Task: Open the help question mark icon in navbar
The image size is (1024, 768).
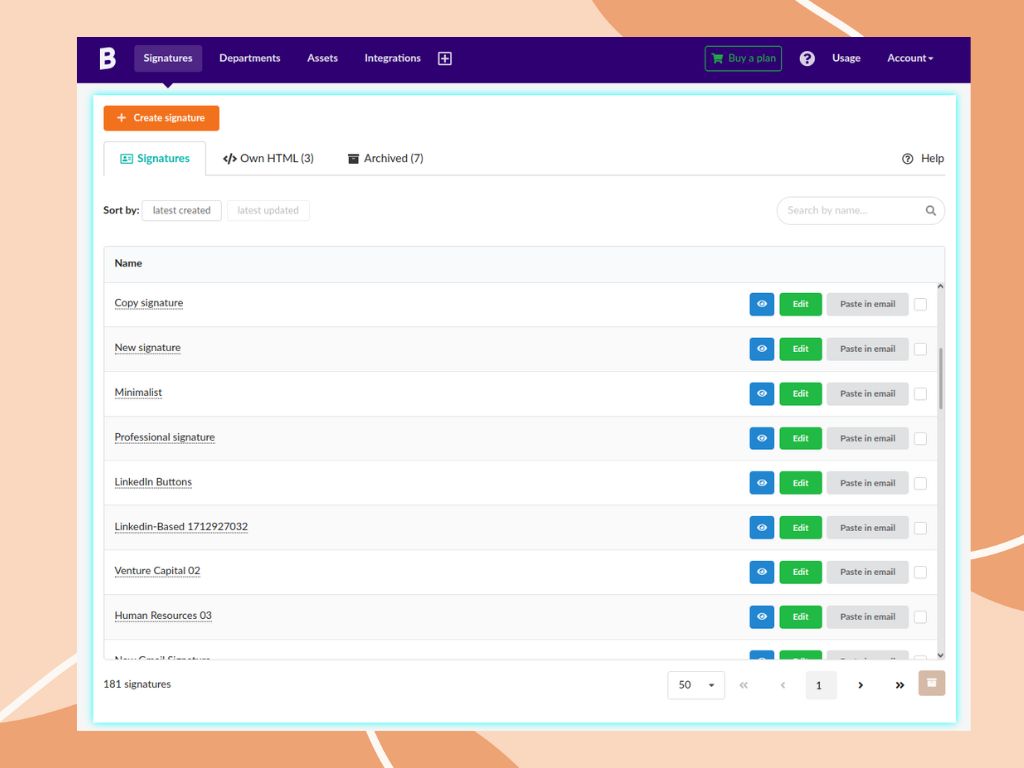Action: coord(807,58)
